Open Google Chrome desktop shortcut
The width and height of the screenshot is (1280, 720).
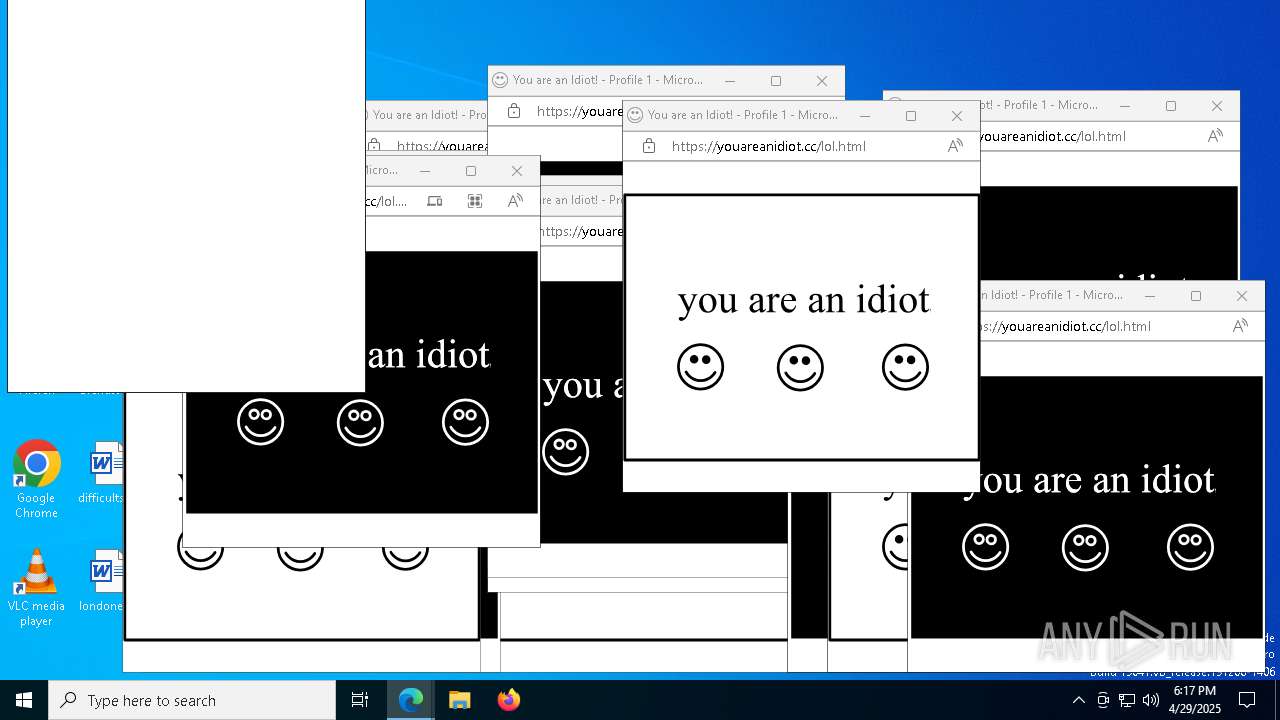36,479
